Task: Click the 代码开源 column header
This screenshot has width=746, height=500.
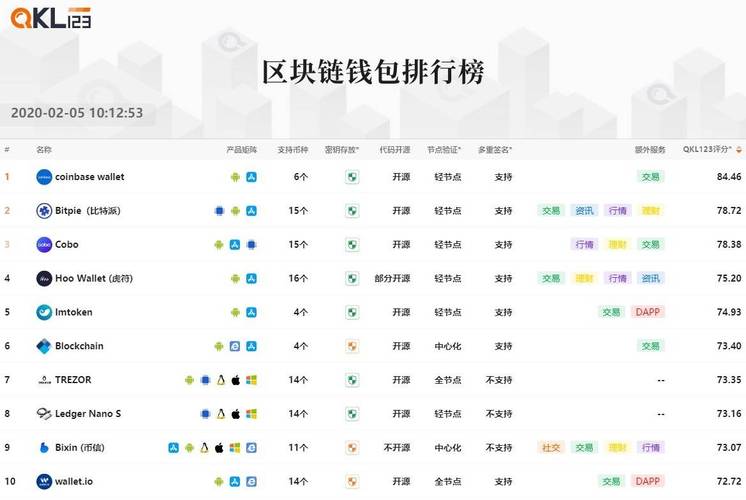Action: pos(395,150)
